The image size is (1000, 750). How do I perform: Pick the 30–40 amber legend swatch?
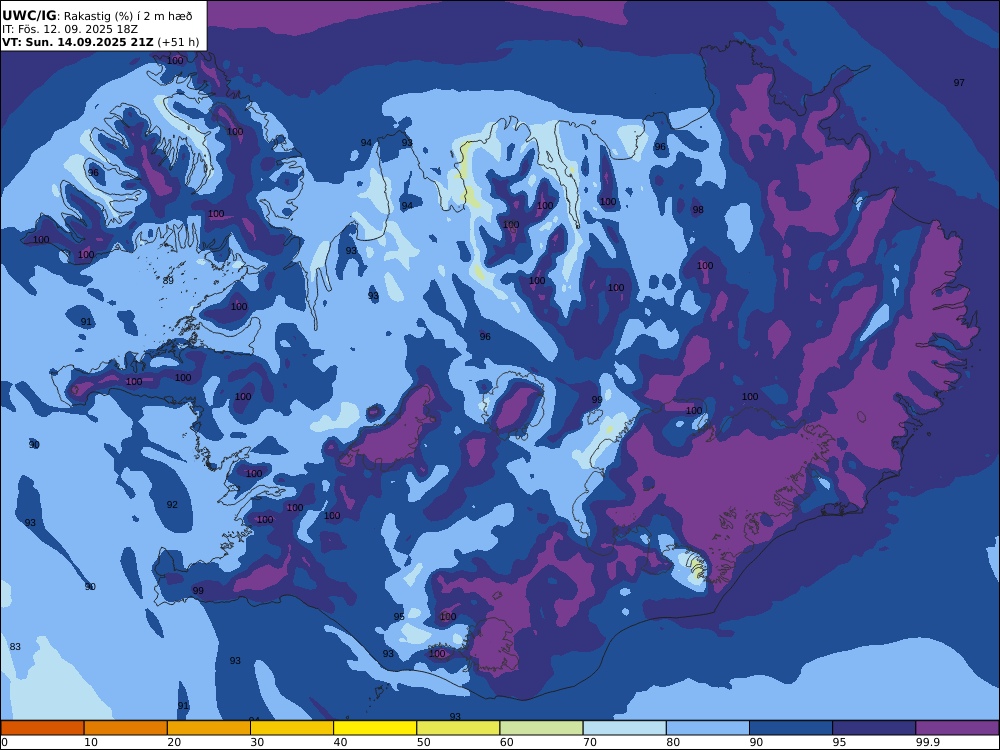pos(292,728)
